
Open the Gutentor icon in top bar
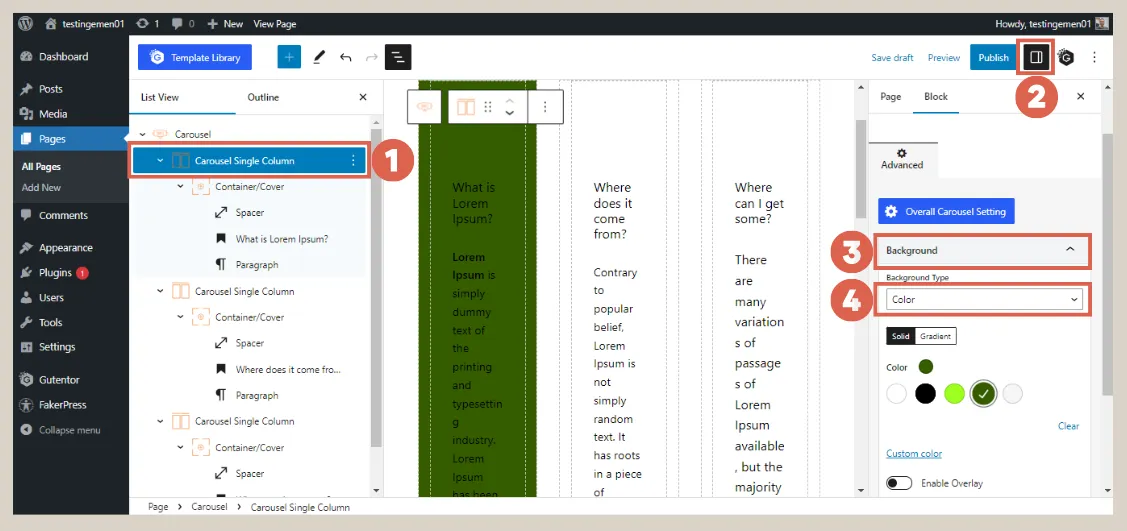pos(1066,58)
